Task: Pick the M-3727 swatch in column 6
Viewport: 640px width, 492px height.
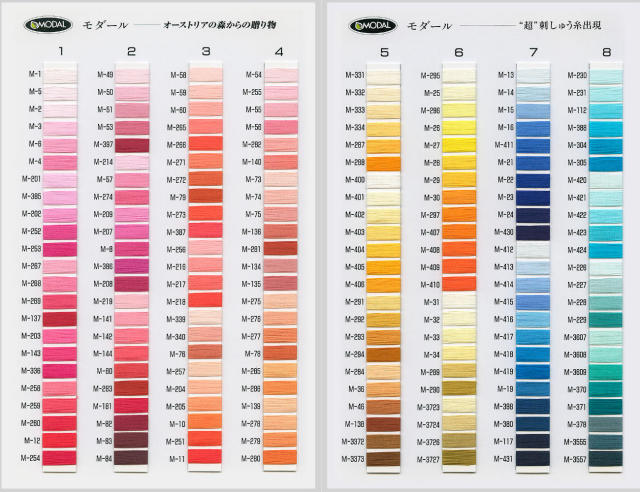Action: (x=460, y=458)
